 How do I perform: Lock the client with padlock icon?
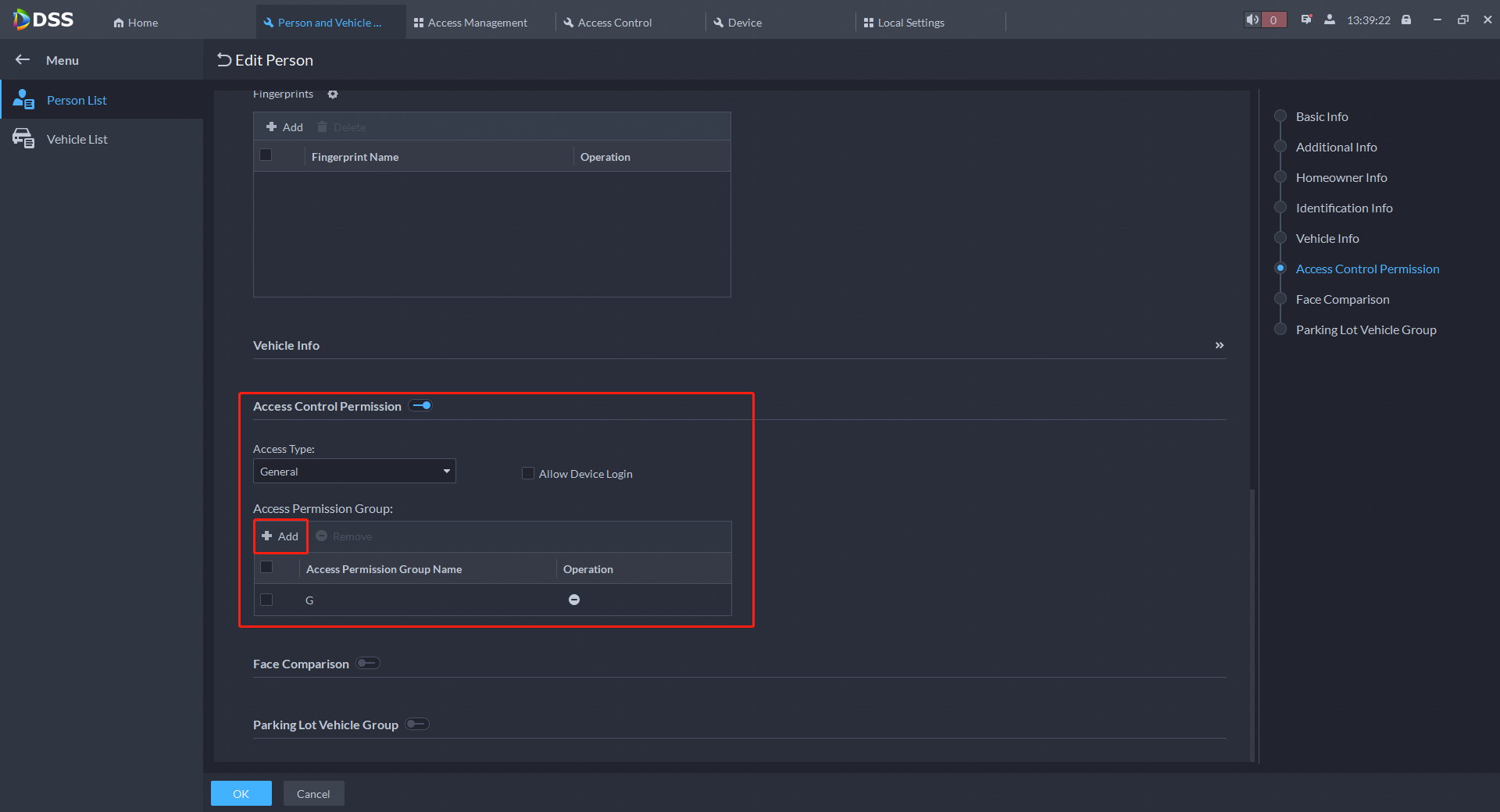pyautogui.click(x=1406, y=20)
